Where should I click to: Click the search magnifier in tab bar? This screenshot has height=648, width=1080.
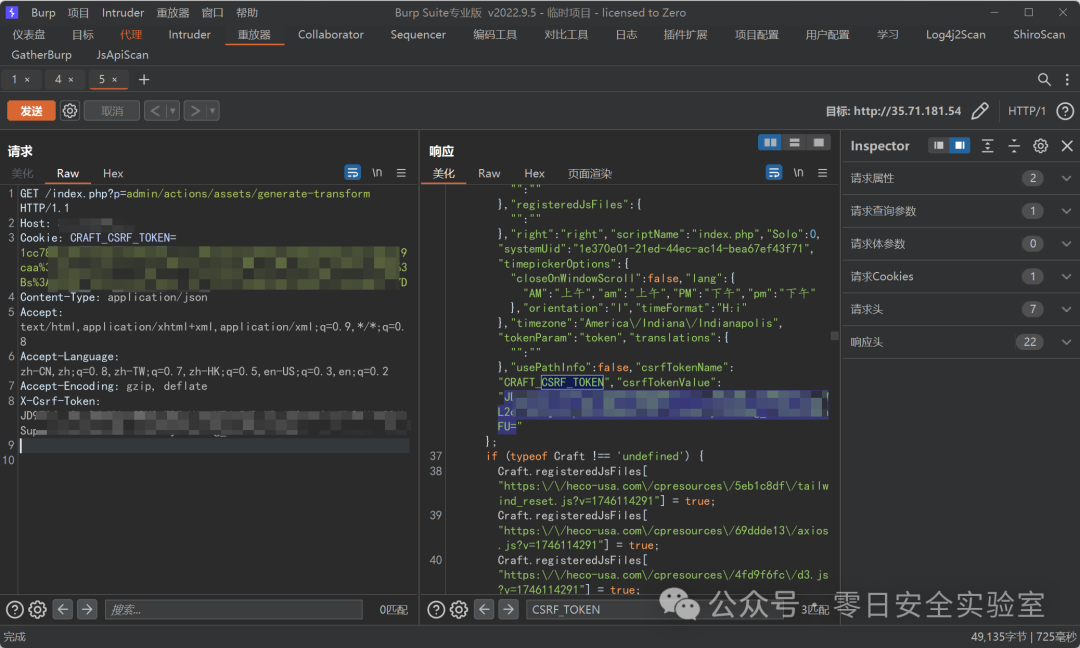(1044, 80)
